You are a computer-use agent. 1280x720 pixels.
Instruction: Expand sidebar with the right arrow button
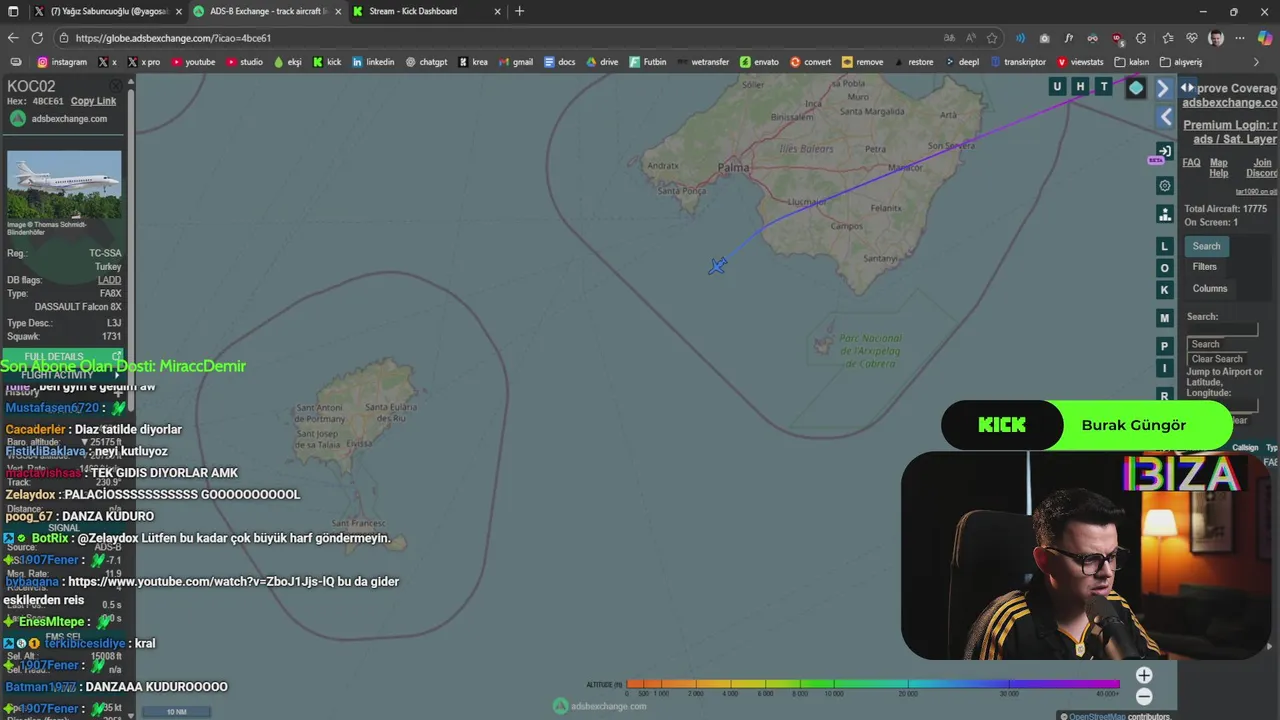point(1163,88)
